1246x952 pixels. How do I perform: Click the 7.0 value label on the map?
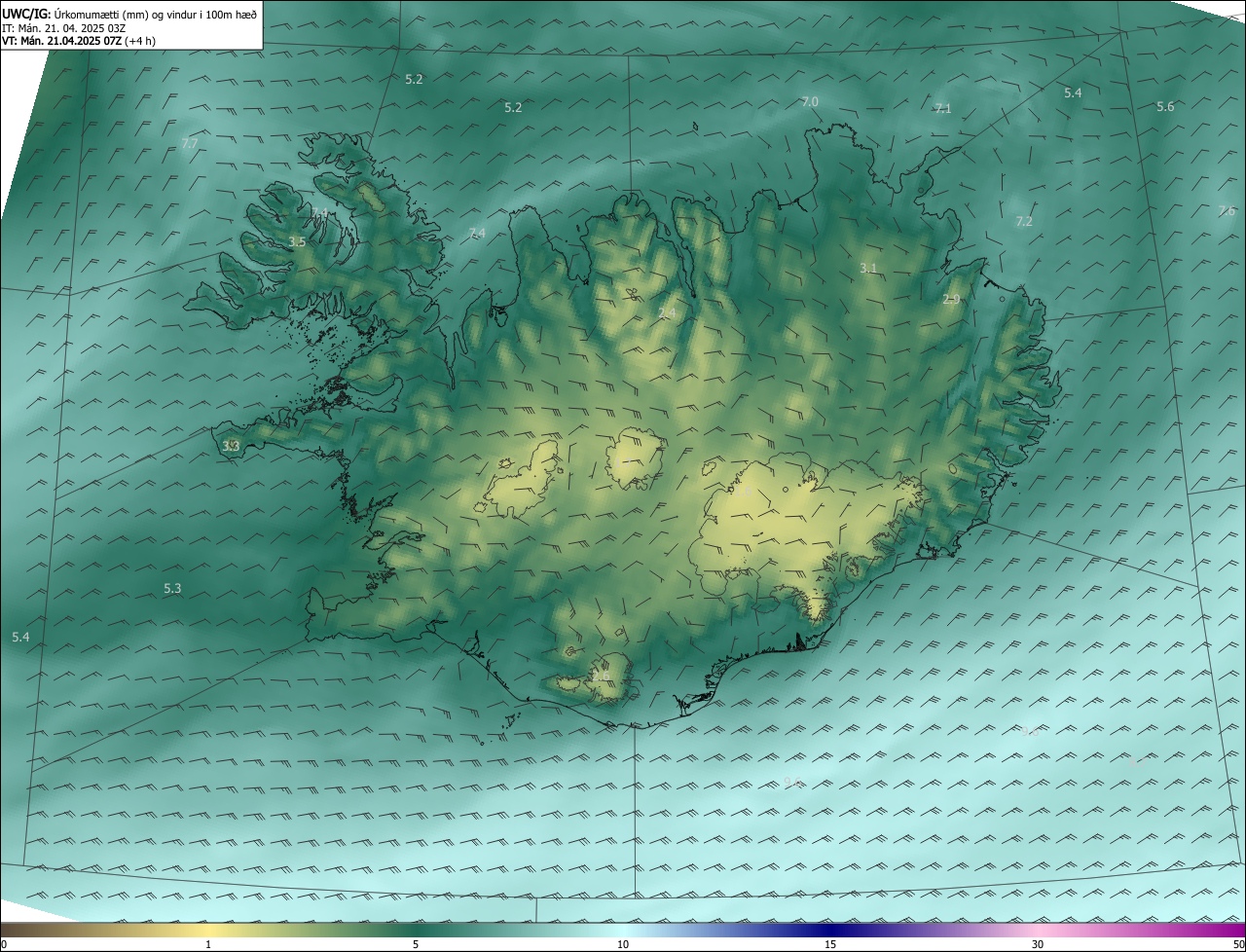(810, 102)
